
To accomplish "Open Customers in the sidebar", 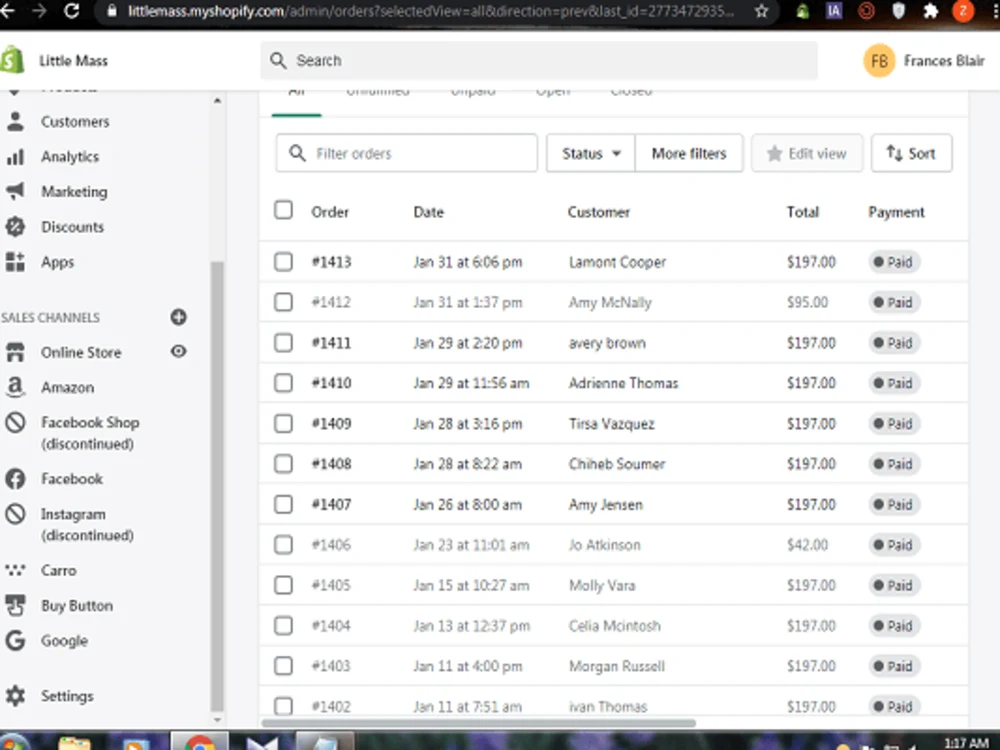I will point(75,121).
